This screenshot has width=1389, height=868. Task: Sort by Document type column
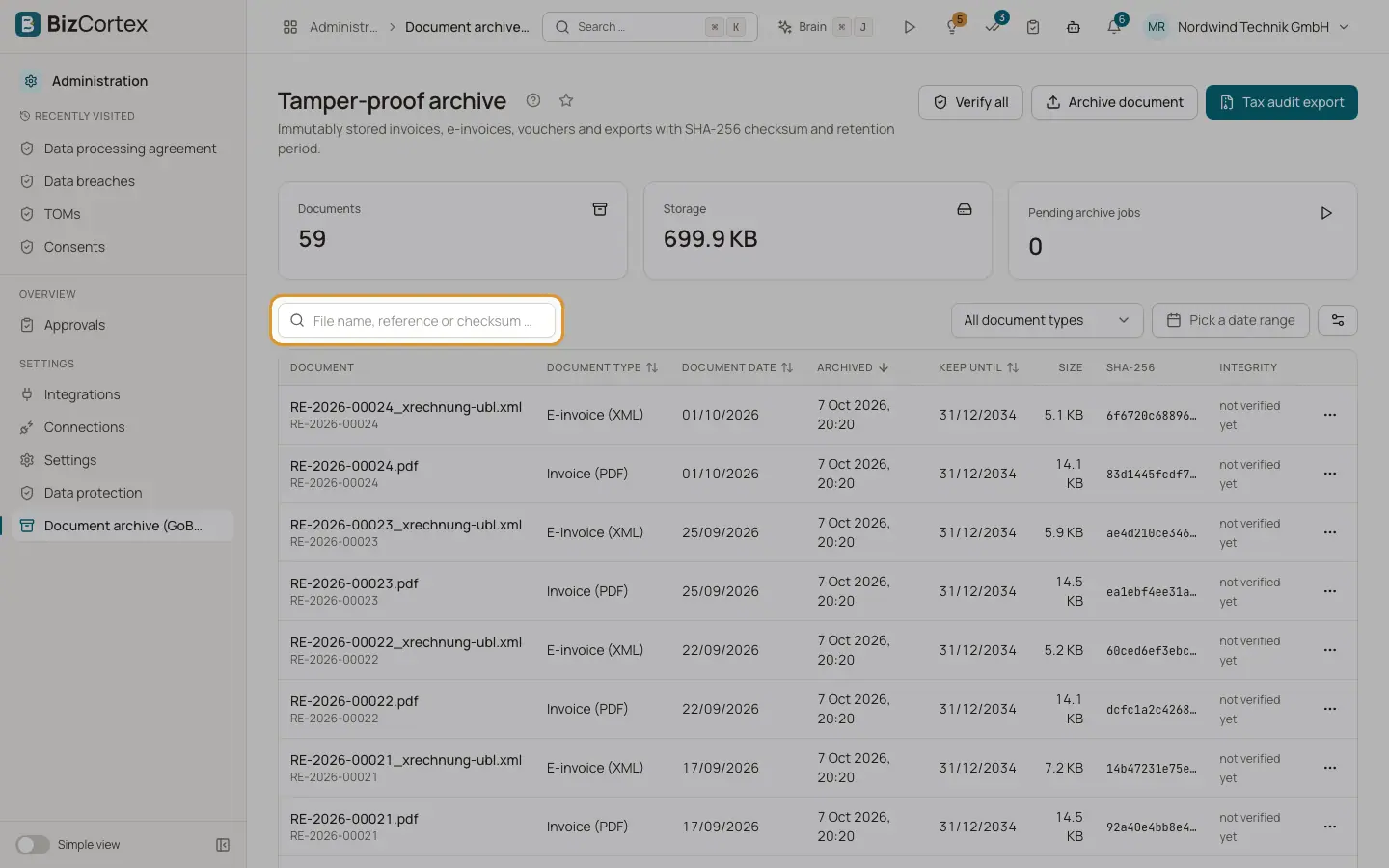[602, 367]
